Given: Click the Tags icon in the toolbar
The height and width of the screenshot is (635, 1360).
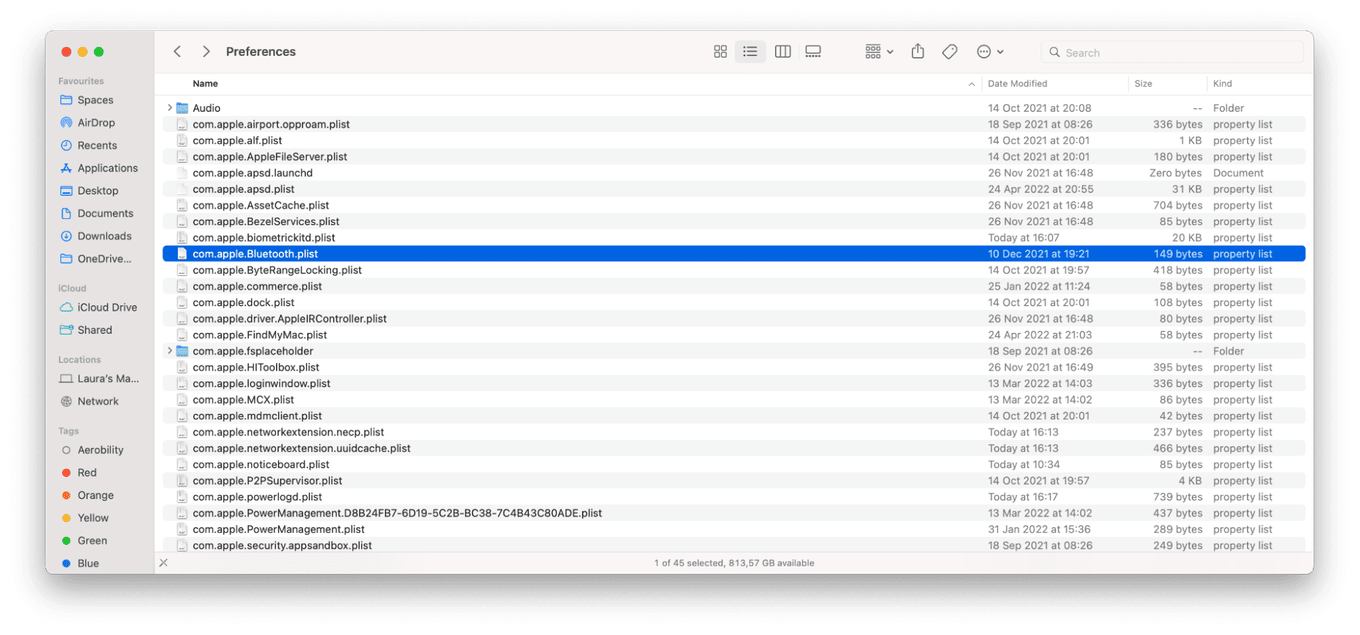Looking at the screenshot, I should click(x=949, y=51).
